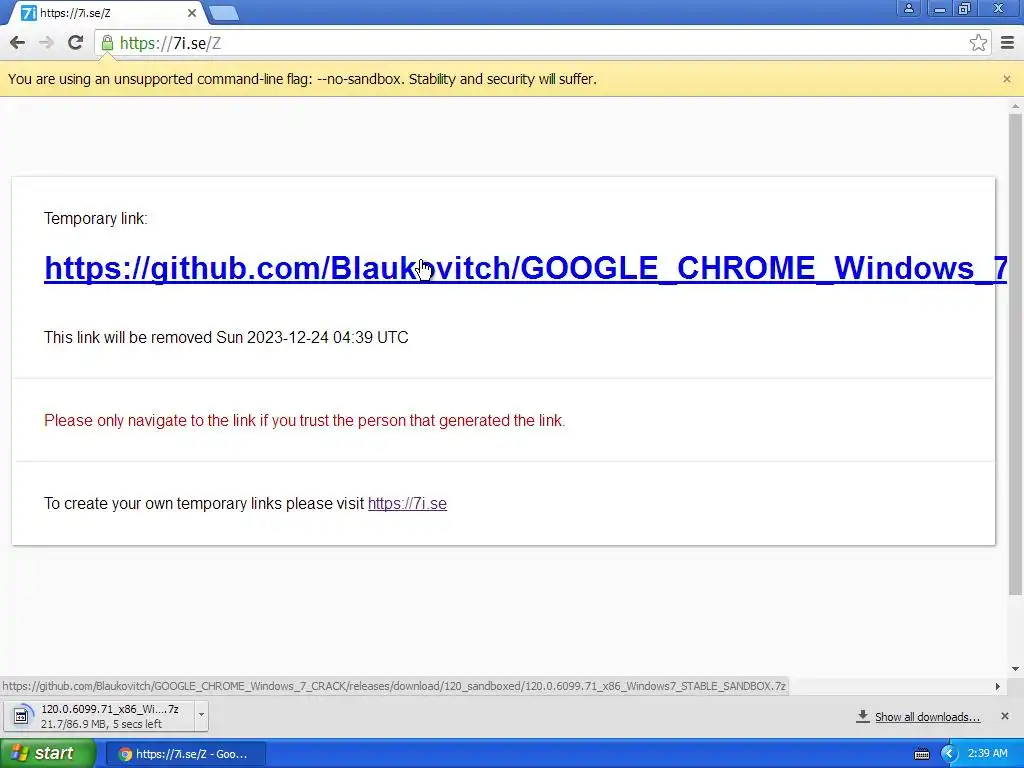Click the vertical page scrollbar
This screenshot has height=768, width=1024.
pyautogui.click(x=1015, y=353)
